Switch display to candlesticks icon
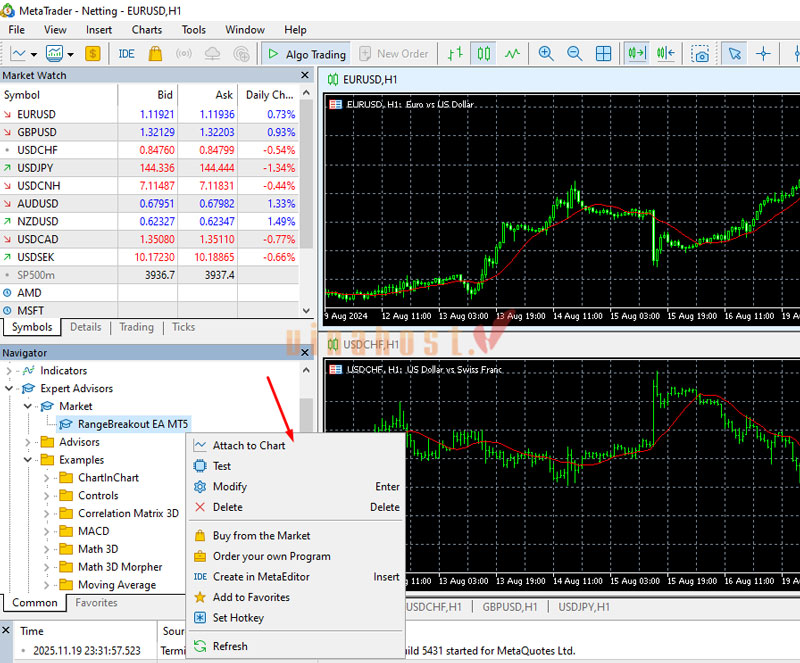The height and width of the screenshot is (663, 800). pos(484,54)
